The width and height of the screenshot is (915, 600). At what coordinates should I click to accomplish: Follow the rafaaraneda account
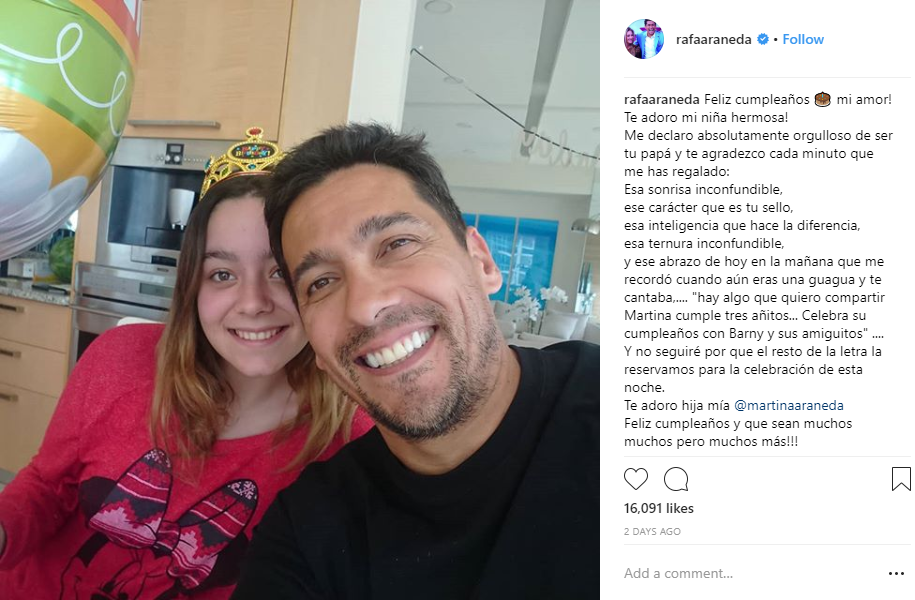[x=803, y=39]
